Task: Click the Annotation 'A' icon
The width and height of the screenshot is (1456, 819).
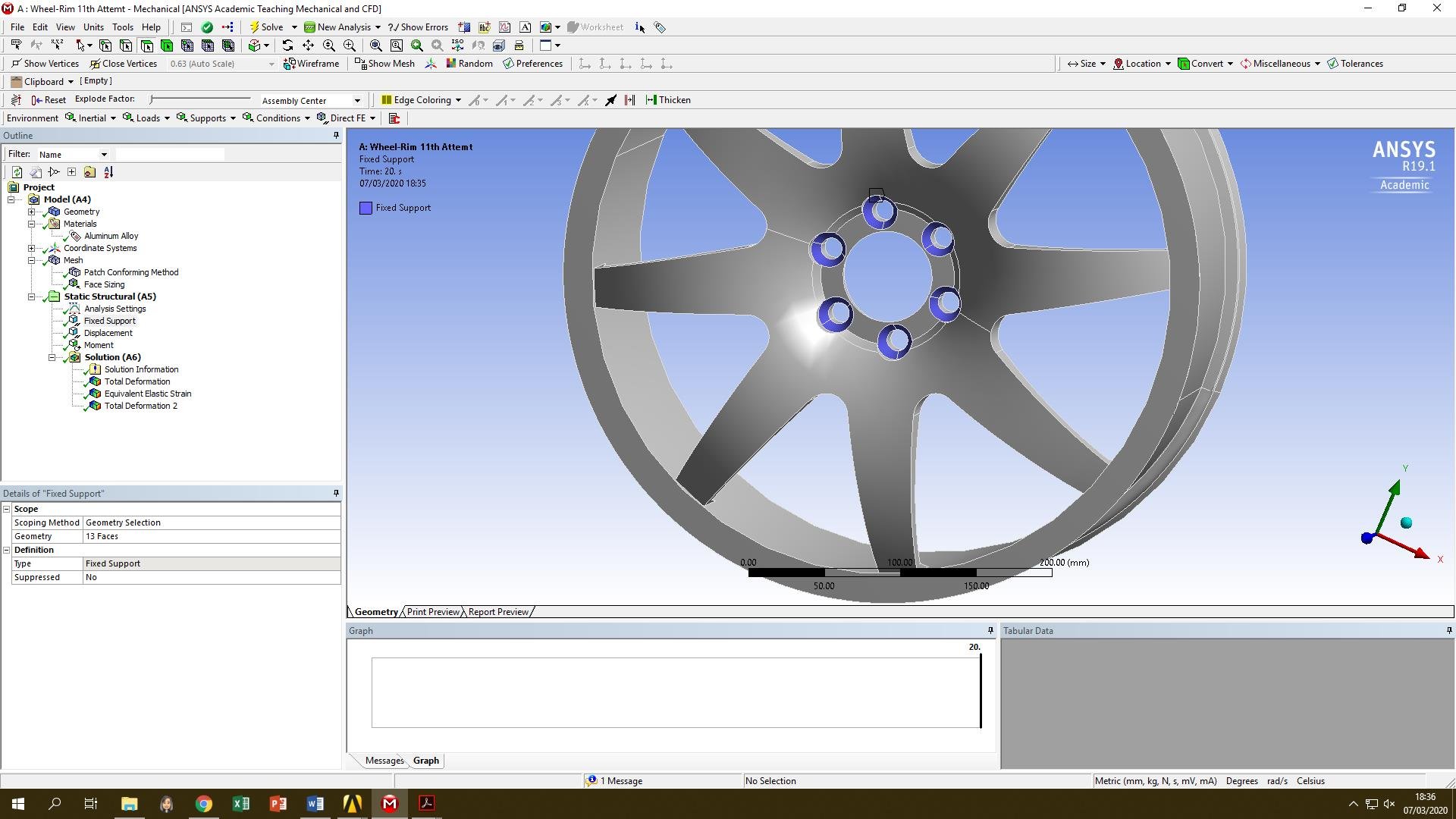Action: coord(525,27)
